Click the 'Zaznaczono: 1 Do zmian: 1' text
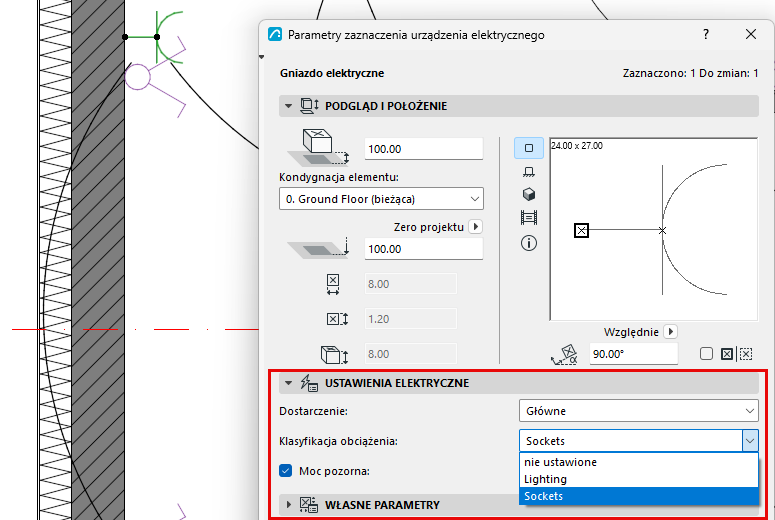The height and width of the screenshot is (520, 775). [x=690, y=73]
